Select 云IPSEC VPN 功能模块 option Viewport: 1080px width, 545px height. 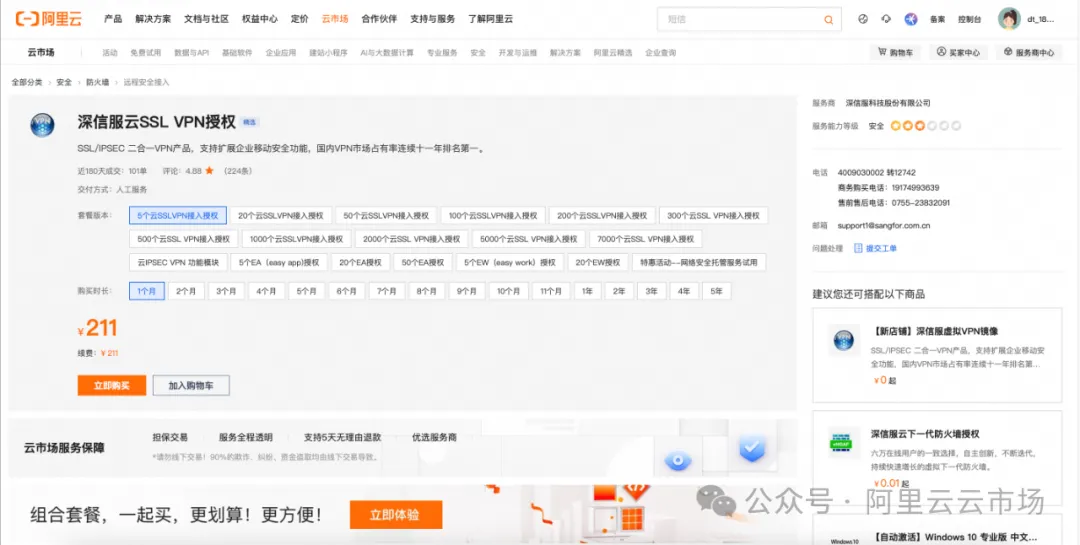click(178, 263)
